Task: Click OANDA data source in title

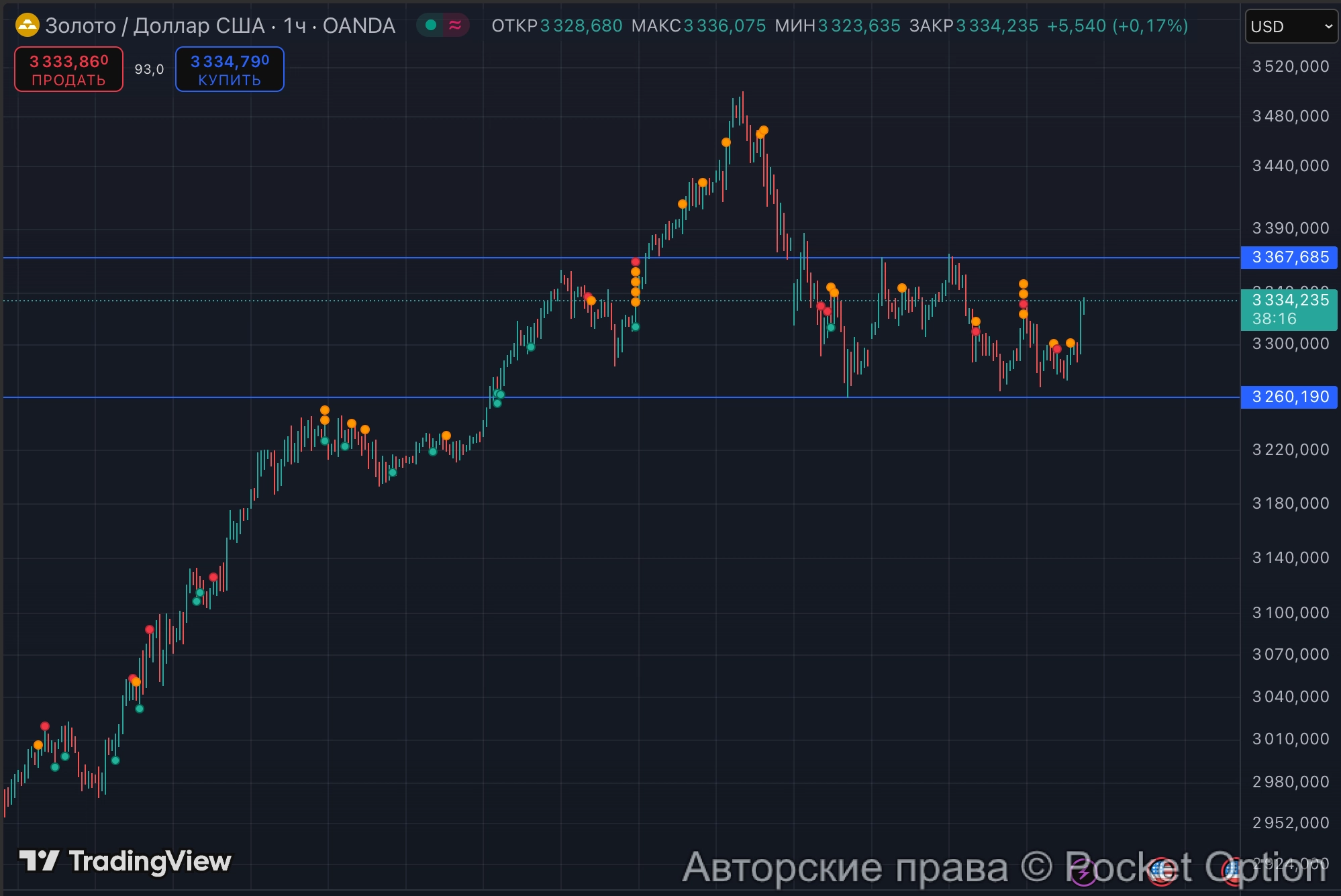Action: (x=359, y=26)
